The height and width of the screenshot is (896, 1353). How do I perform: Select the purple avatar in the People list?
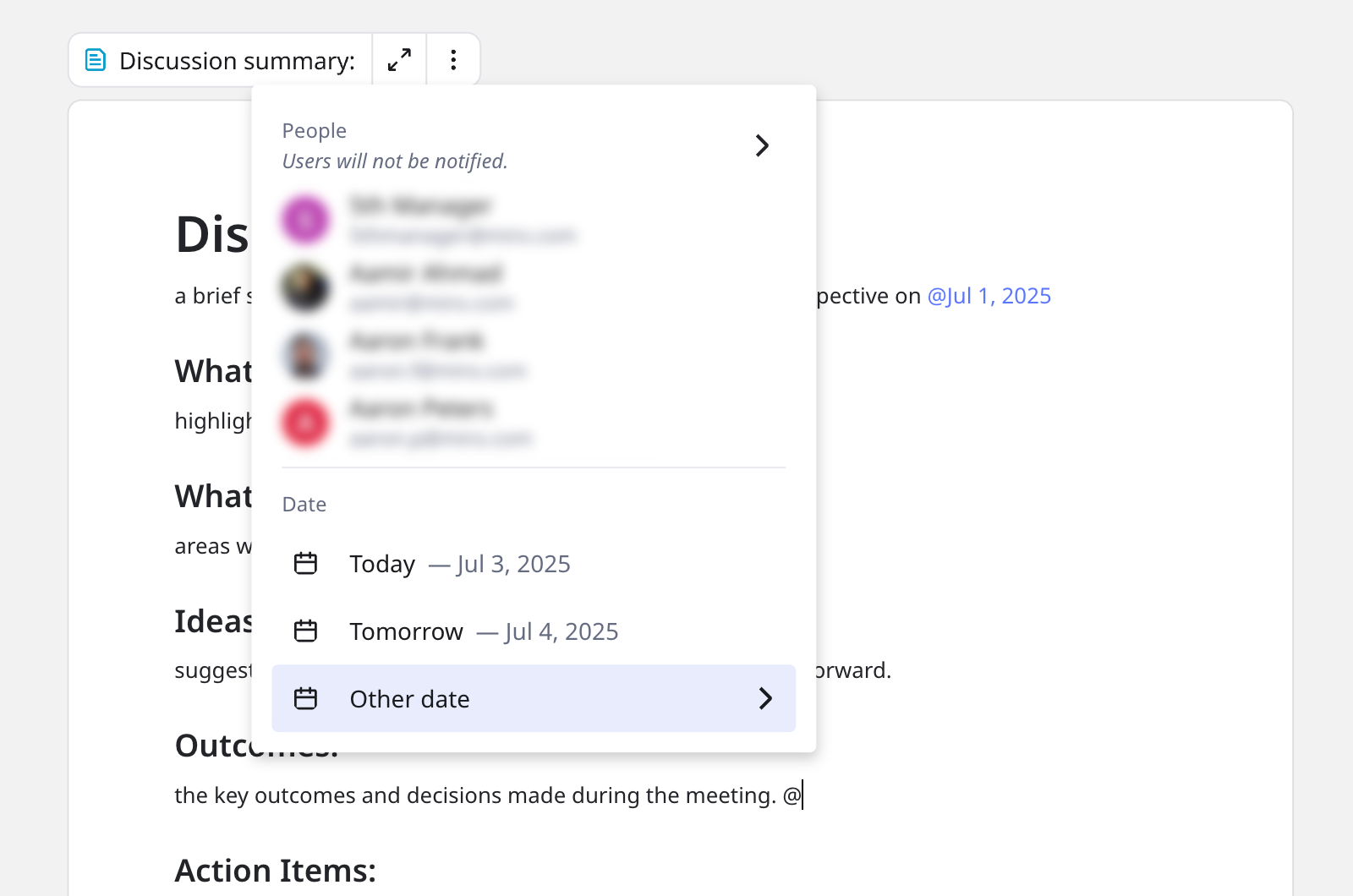[x=305, y=220]
